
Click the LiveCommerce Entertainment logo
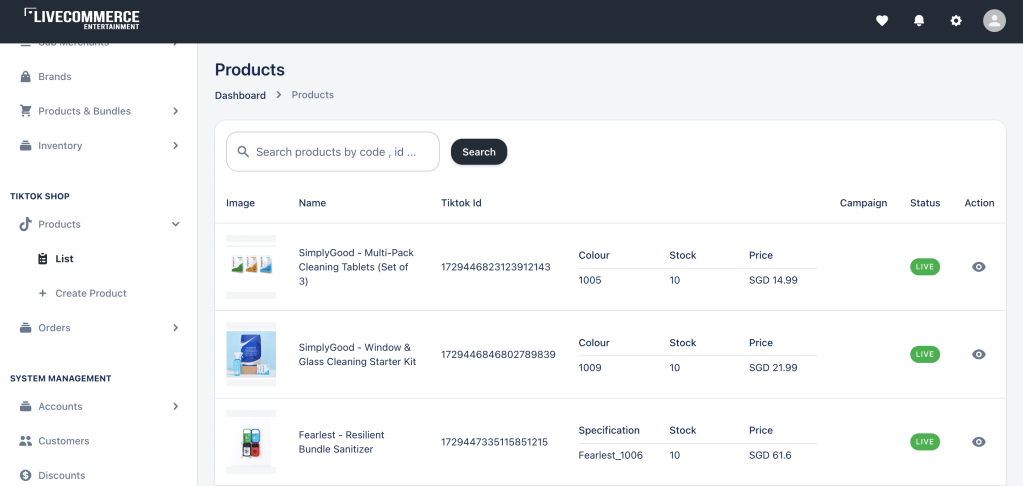point(82,20)
